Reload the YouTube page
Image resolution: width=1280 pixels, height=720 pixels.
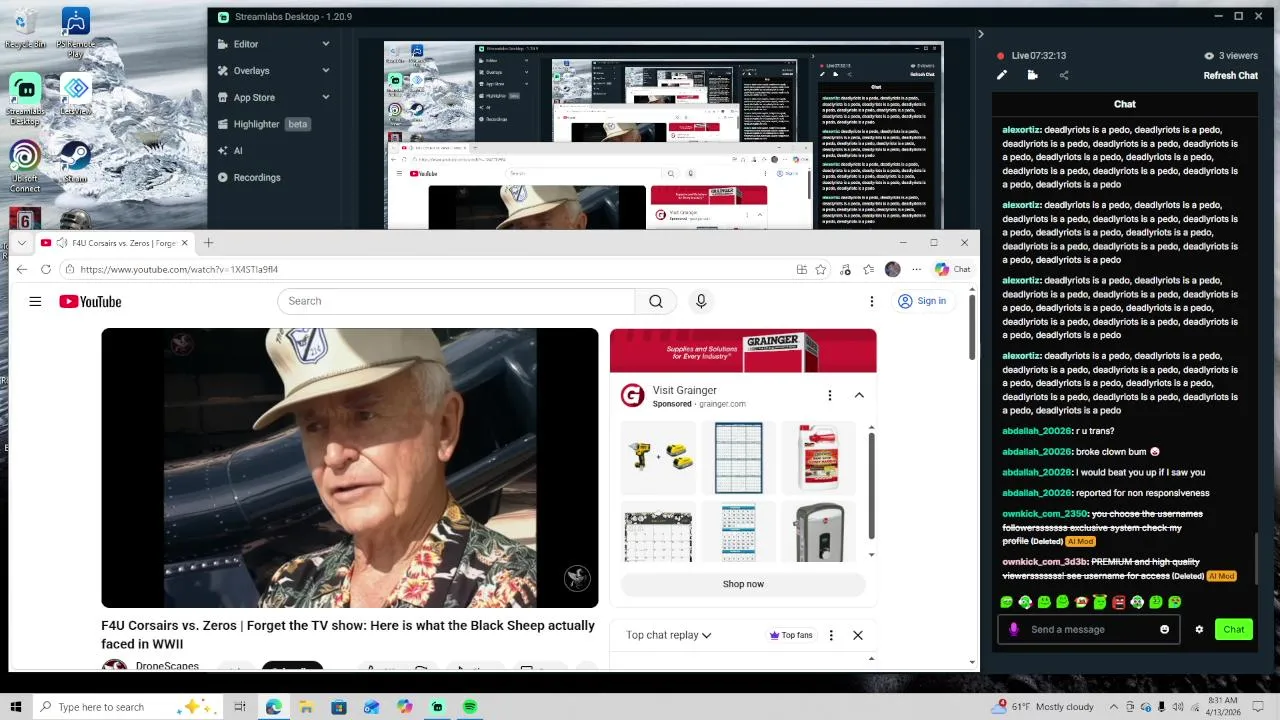pyautogui.click(x=46, y=269)
